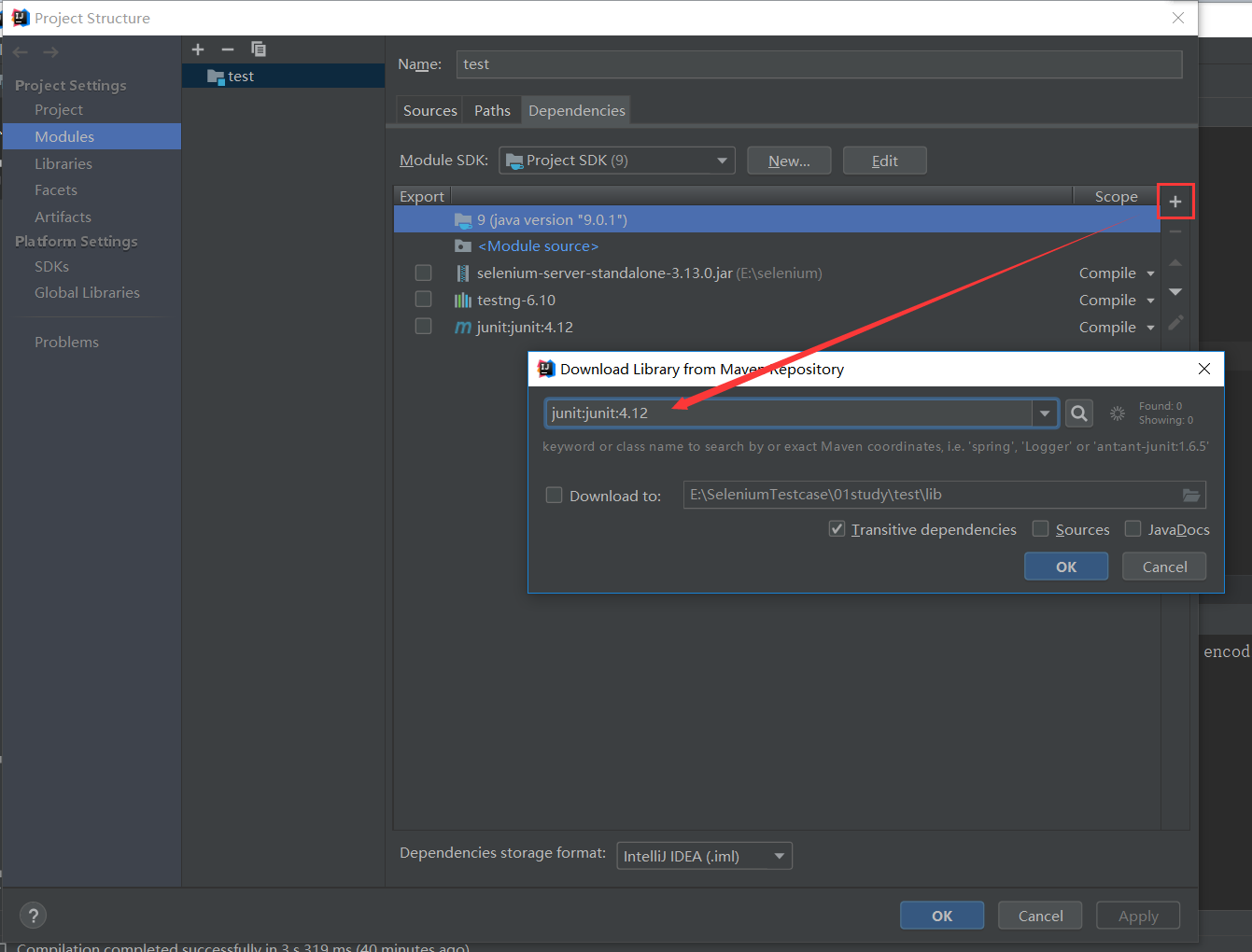Click Apply in the Project Structure window
Screen dimensions: 1252x952
pos(1138,916)
